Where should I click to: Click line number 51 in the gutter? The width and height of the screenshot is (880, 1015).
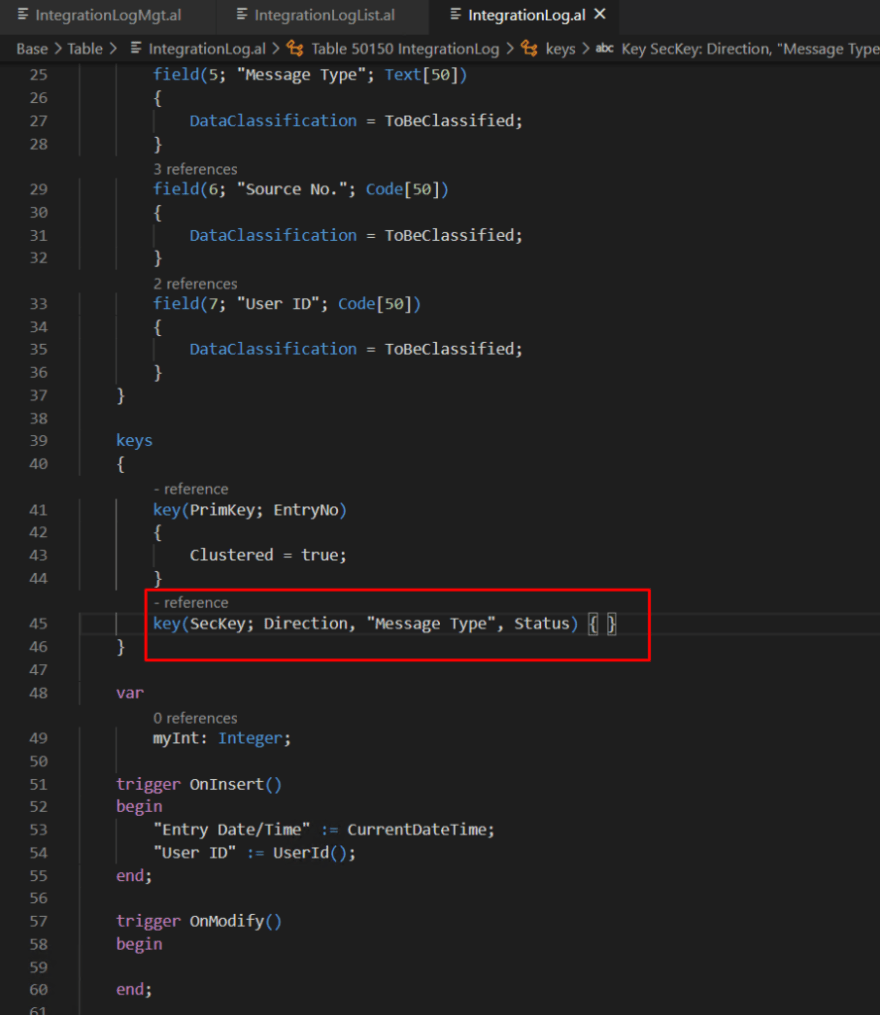pos(39,785)
